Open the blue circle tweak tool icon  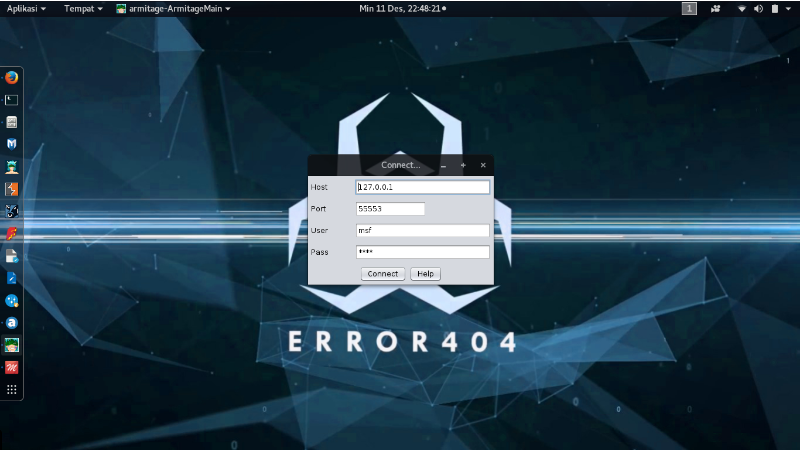coord(12,301)
